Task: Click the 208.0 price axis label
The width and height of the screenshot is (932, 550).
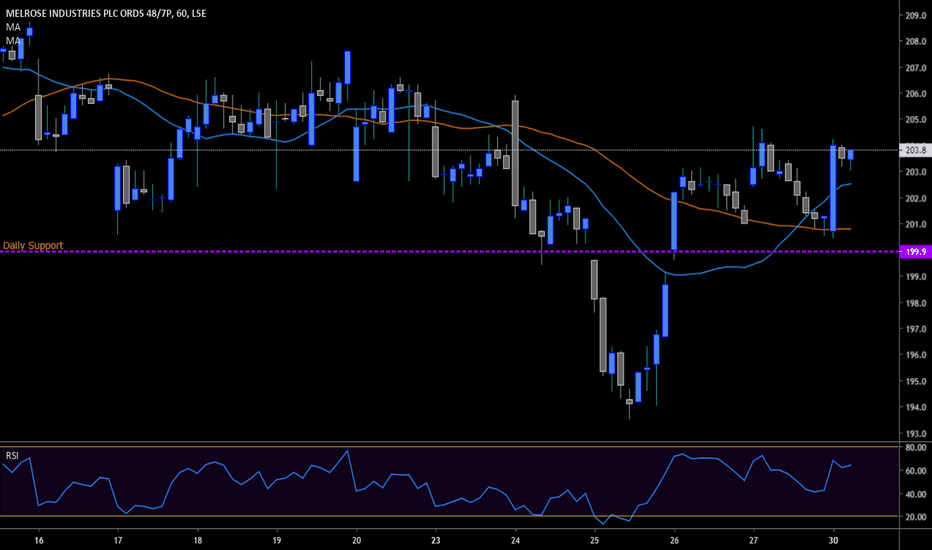Action: (x=915, y=42)
